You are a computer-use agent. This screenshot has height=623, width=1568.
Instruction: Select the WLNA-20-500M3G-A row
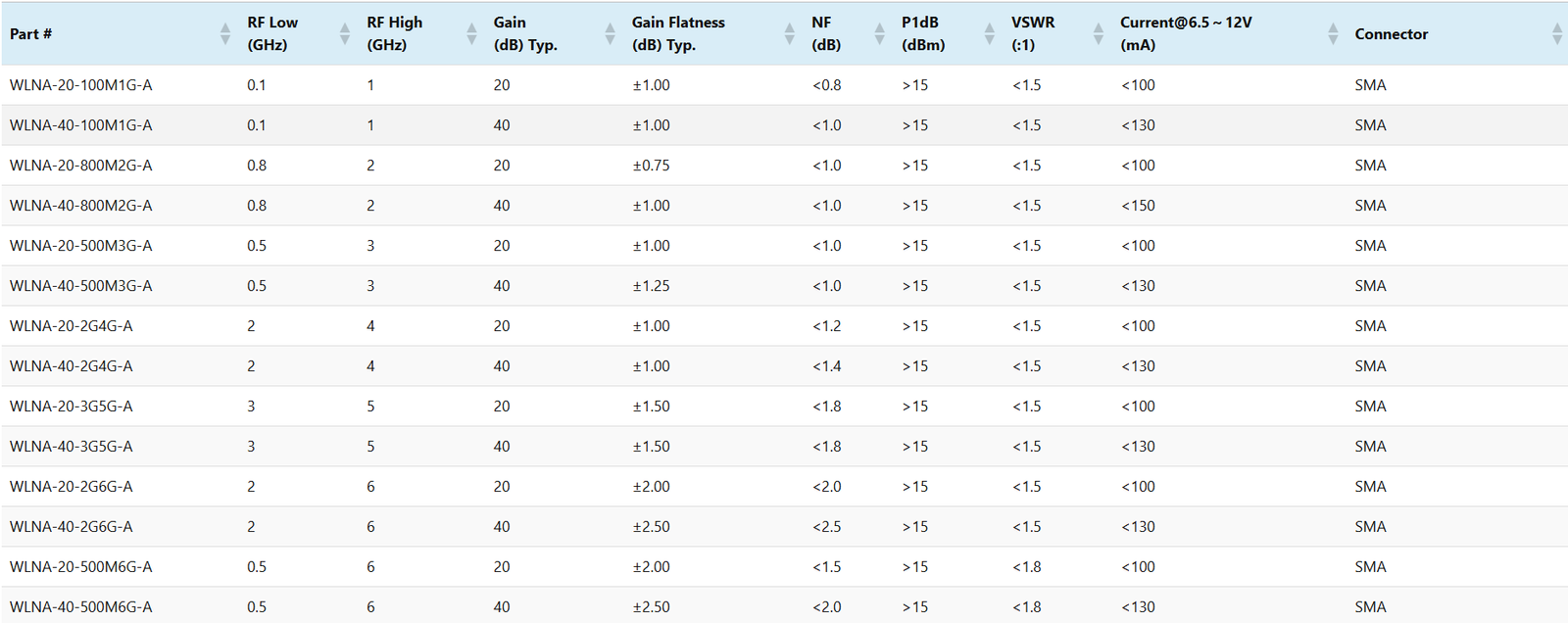[x=81, y=246]
